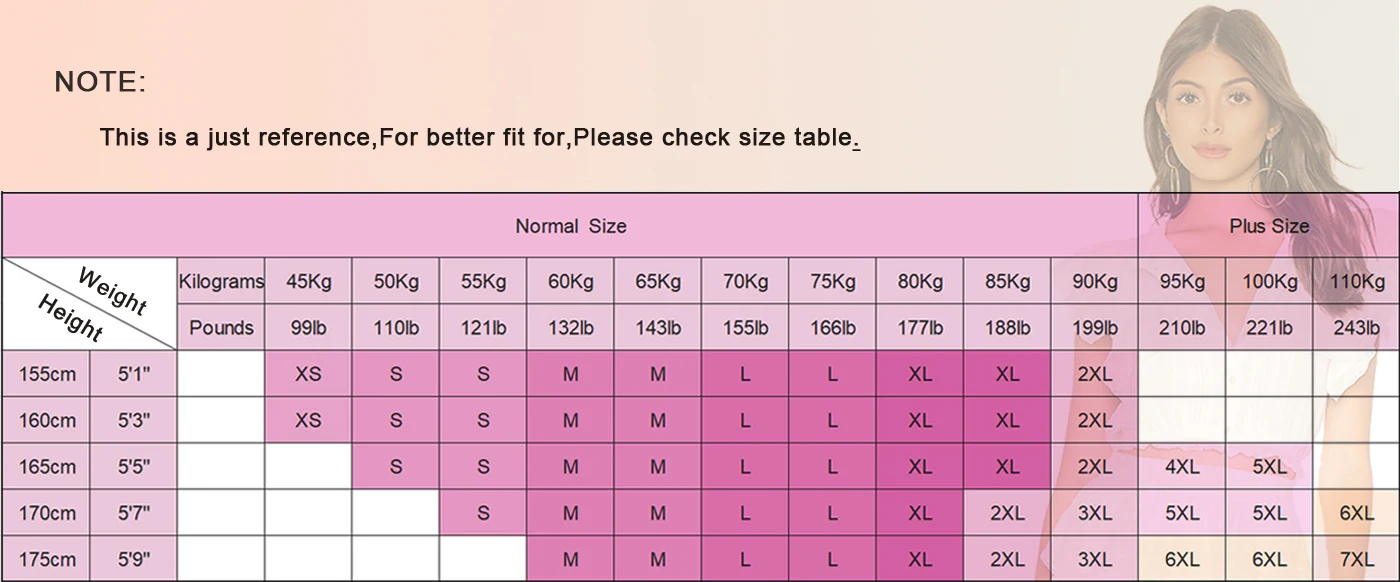
Task: Click the 'Please check size table' text
Action: pyautogui.click(x=713, y=137)
